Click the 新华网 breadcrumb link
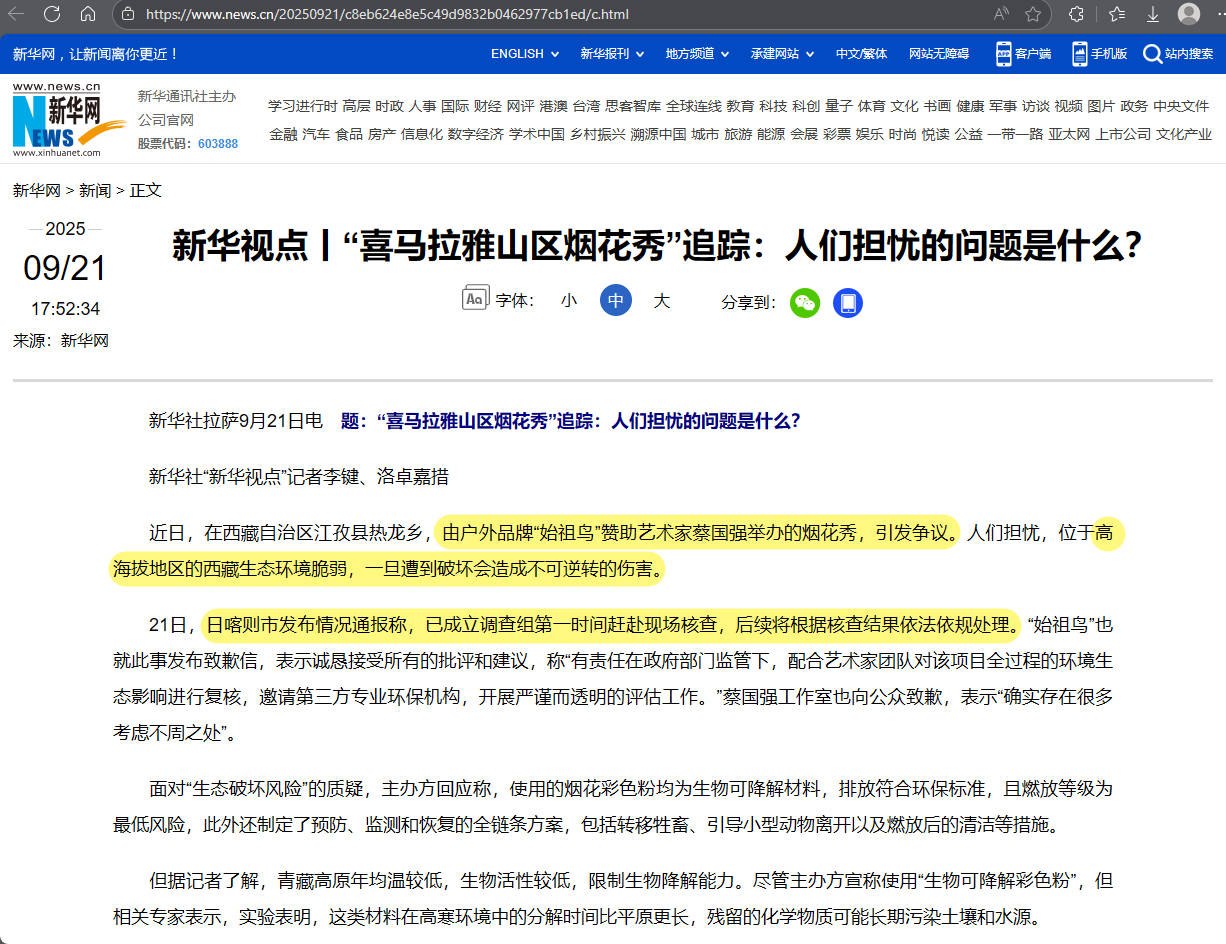Image resolution: width=1226 pixels, height=944 pixels. click(x=35, y=190)
